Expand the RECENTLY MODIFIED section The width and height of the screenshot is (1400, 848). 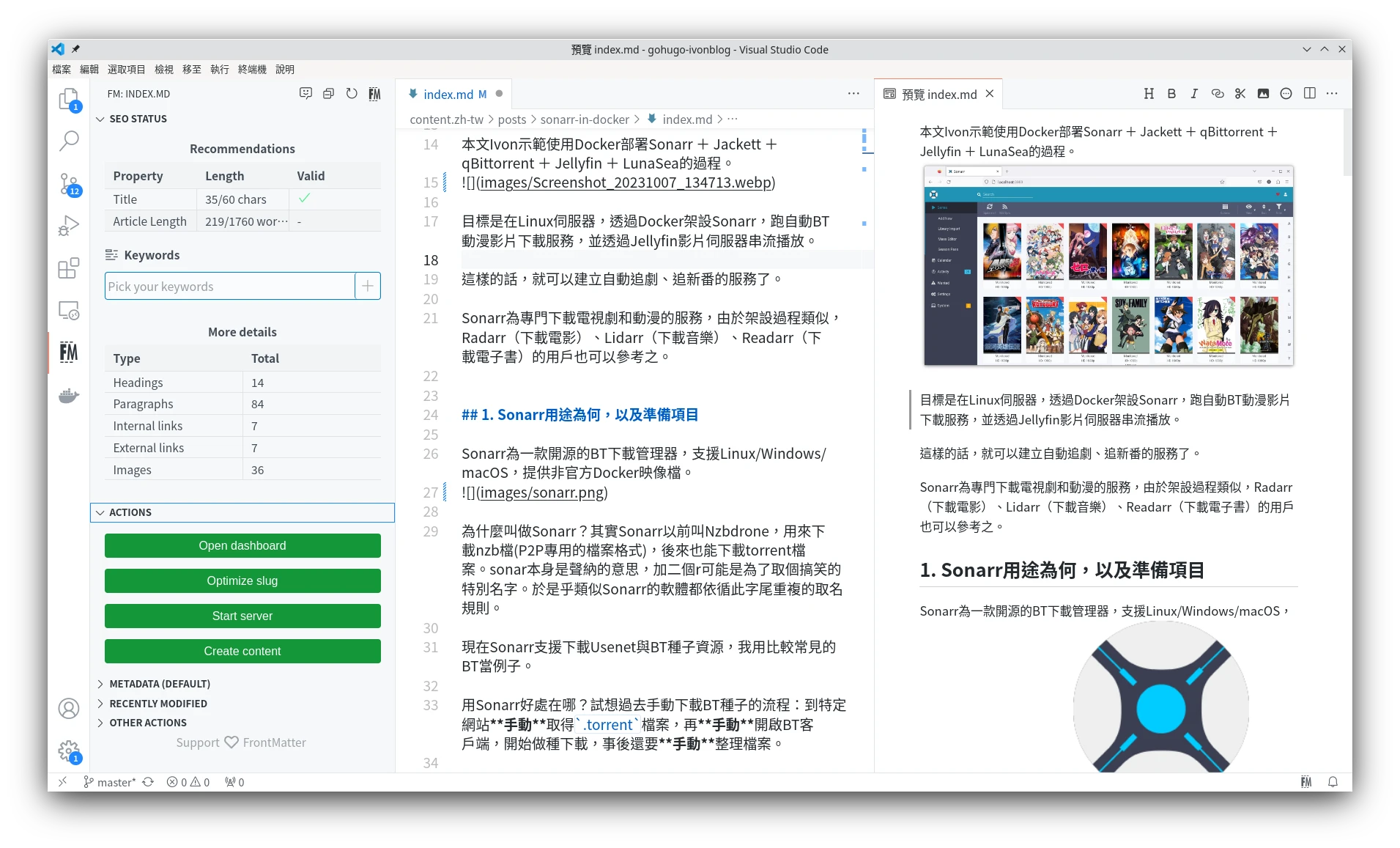click(158, 704)
